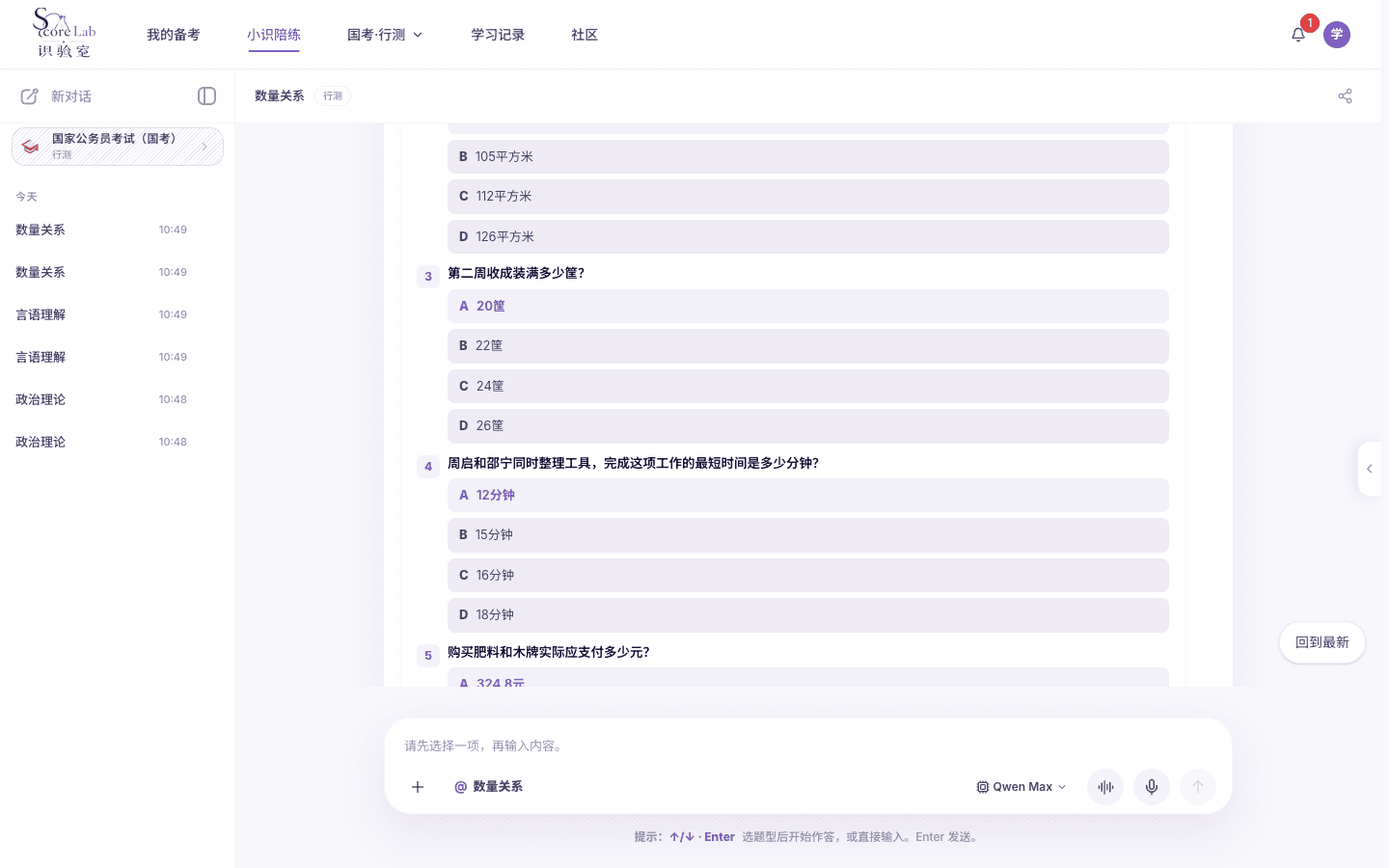Click the national exam book icon
This screenshot has width=1389, height=868.
[31, 147]
